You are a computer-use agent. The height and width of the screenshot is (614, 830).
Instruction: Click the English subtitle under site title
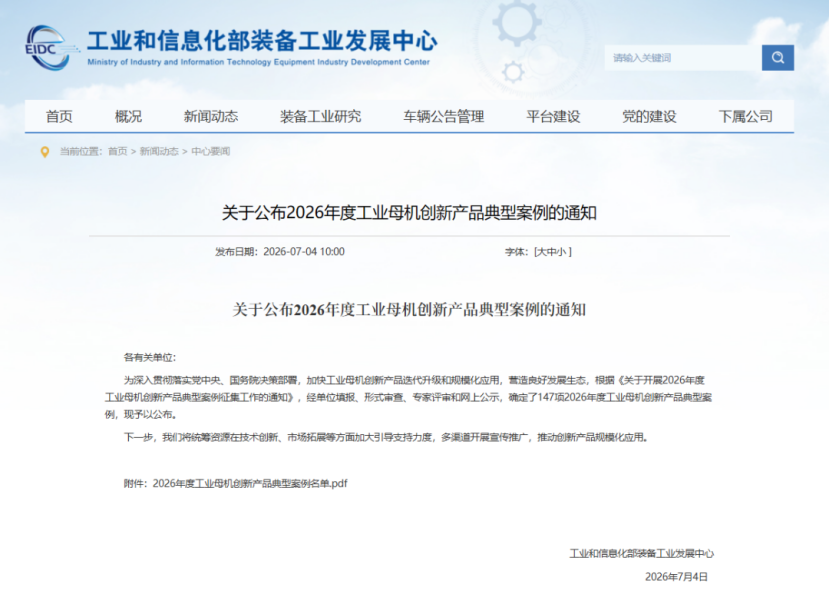[258, 62]
